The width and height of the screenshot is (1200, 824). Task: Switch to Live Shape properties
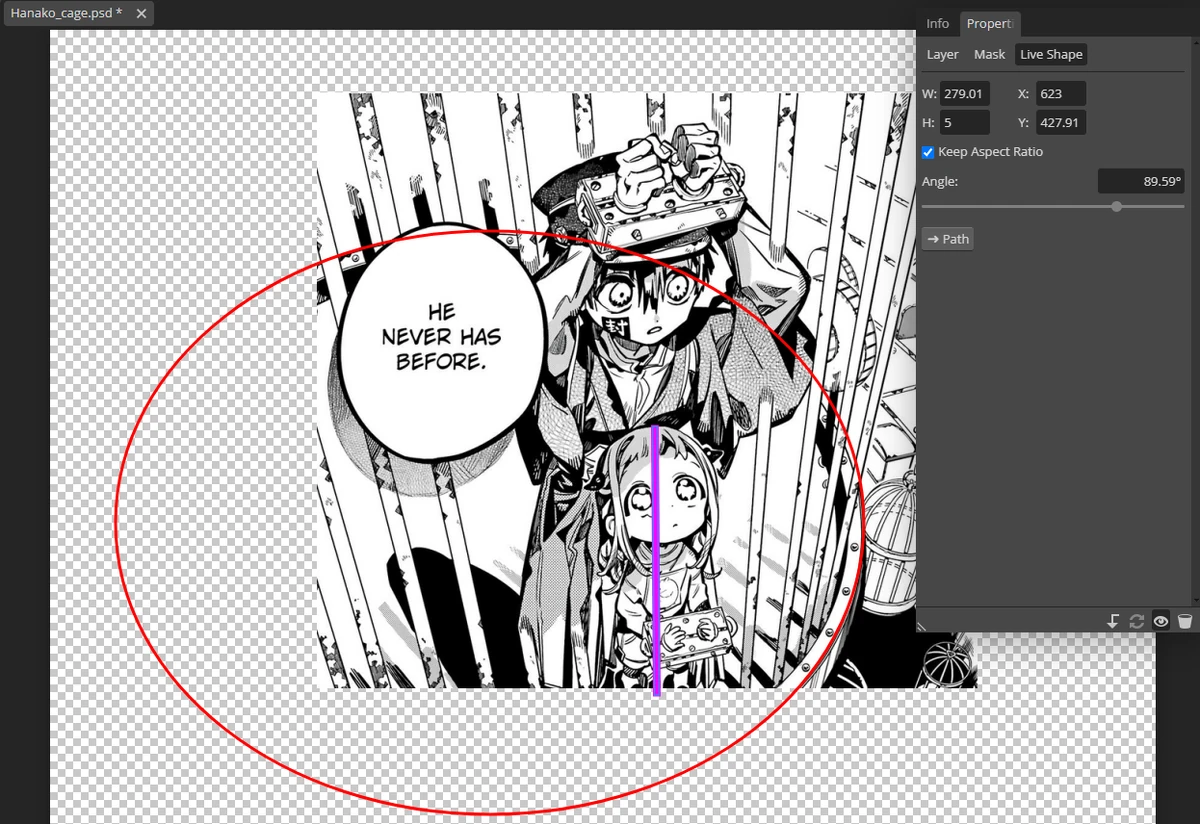pos(1050,54)
